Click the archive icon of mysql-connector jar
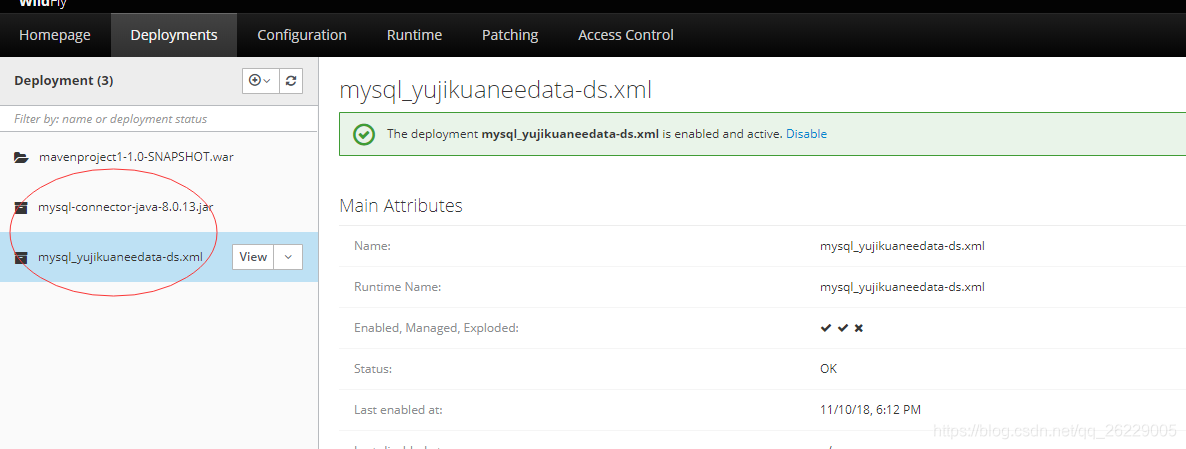Screen dimensions: 1186x449 pos(20,207)
